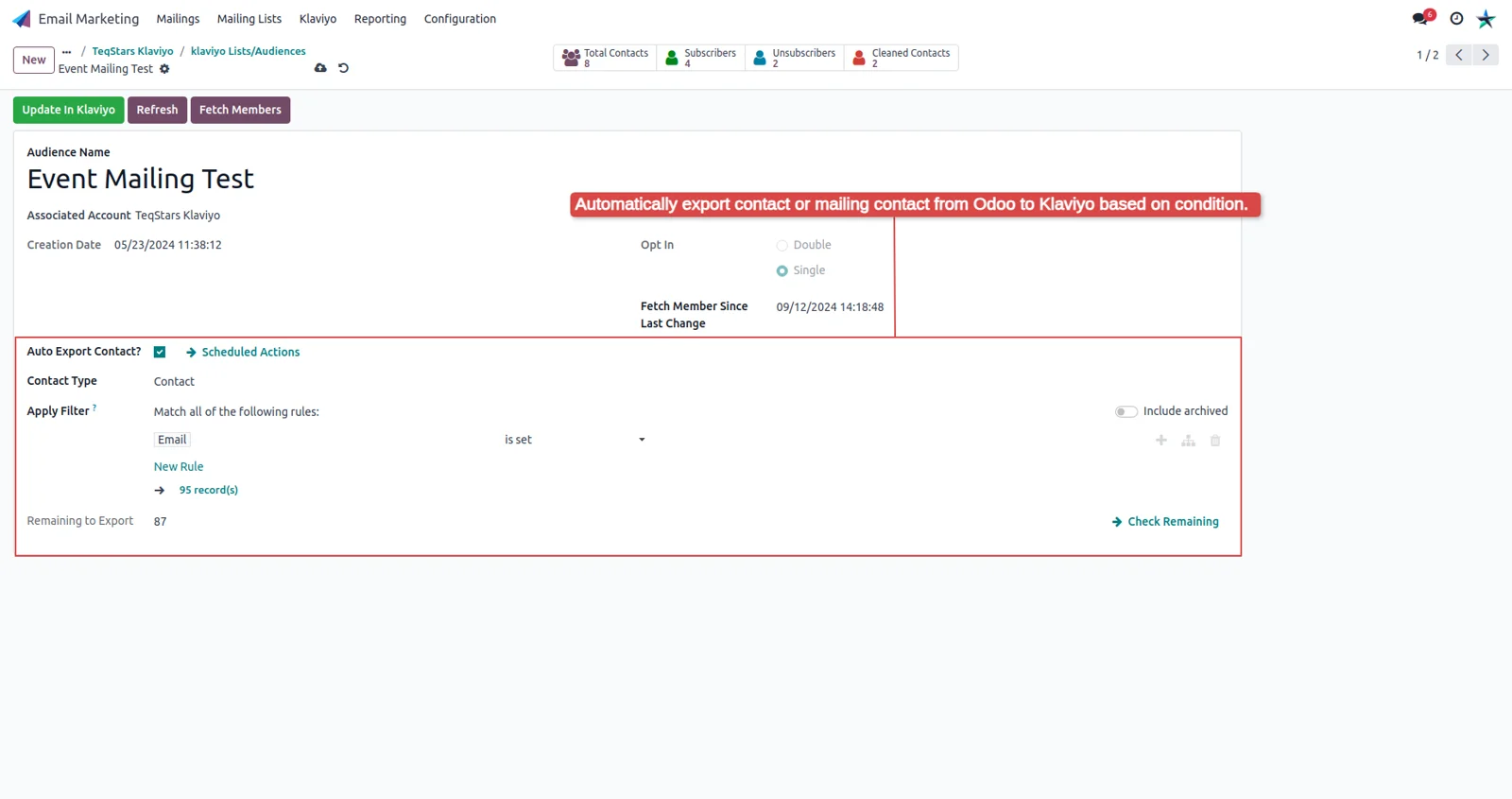Open the Unsubscribers stat button
The width and height of the screenshot is (1512, 799).
[794, 58]
